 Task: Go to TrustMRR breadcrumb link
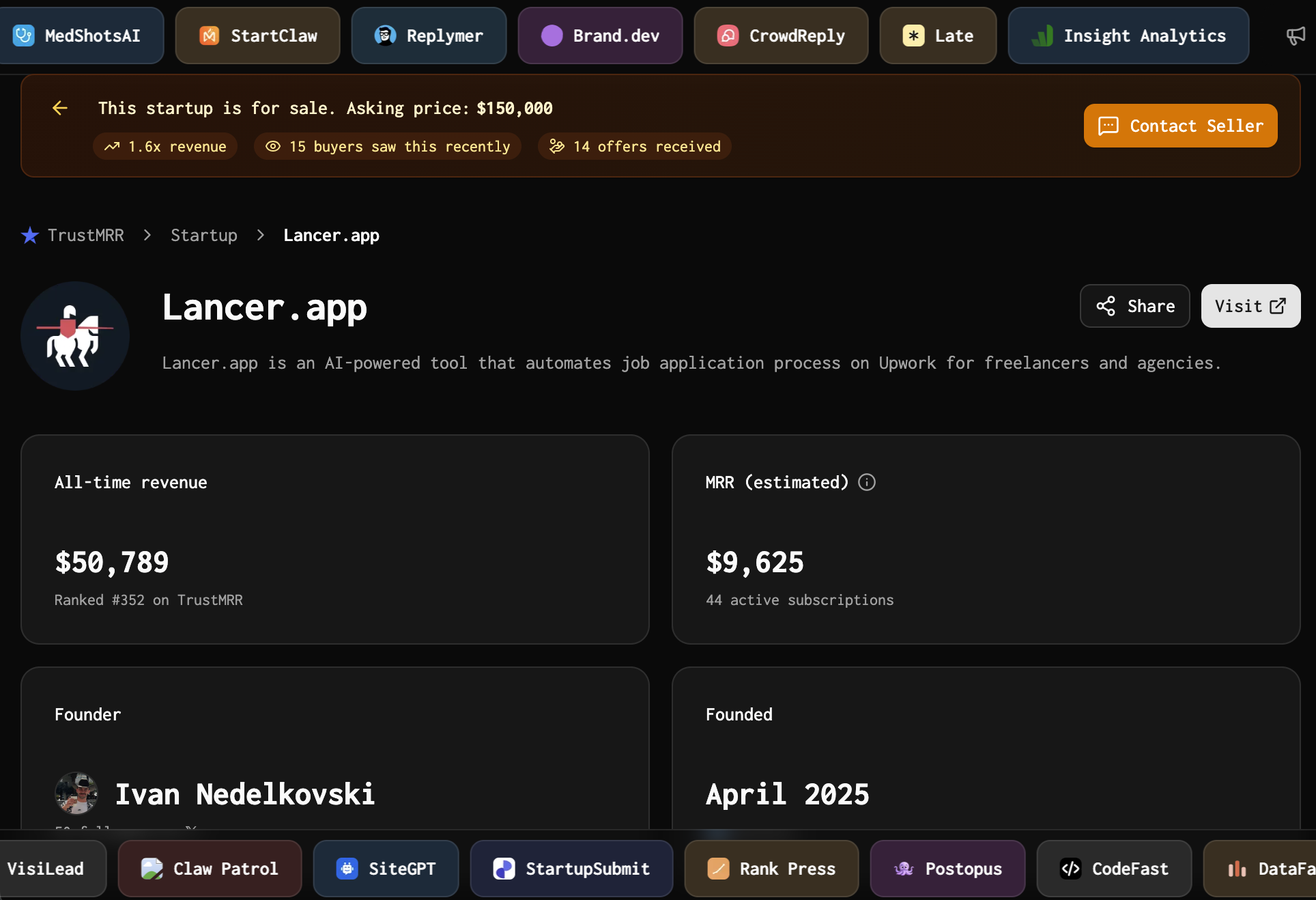tap(85, 236)
